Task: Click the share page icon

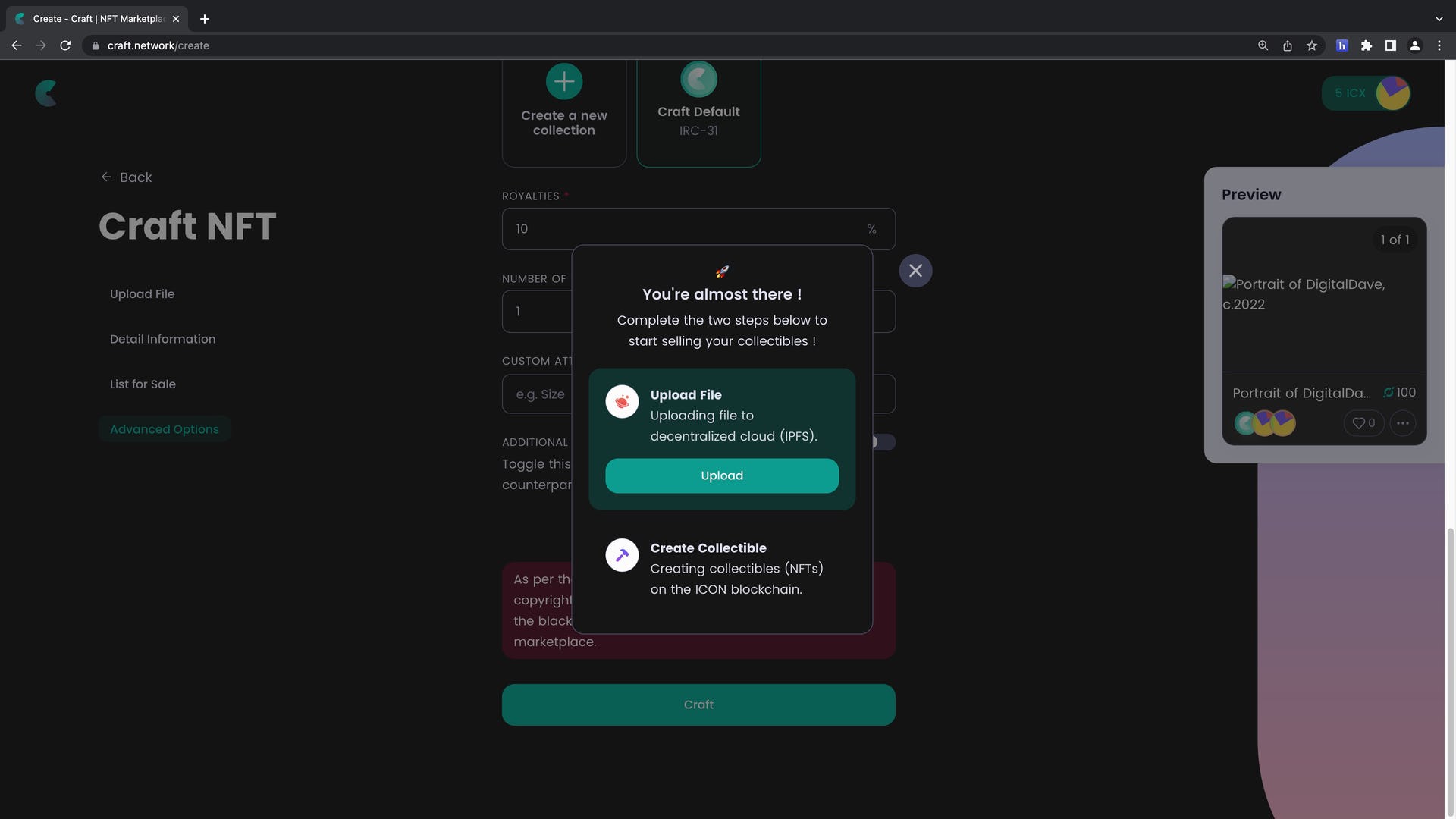Action: pos(1287,45)
